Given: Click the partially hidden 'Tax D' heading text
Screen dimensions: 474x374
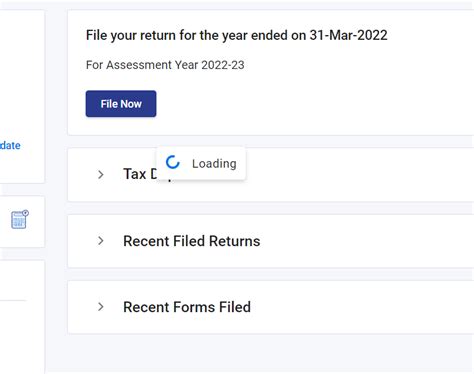Looking at the screenshot, I should (140, 174).
